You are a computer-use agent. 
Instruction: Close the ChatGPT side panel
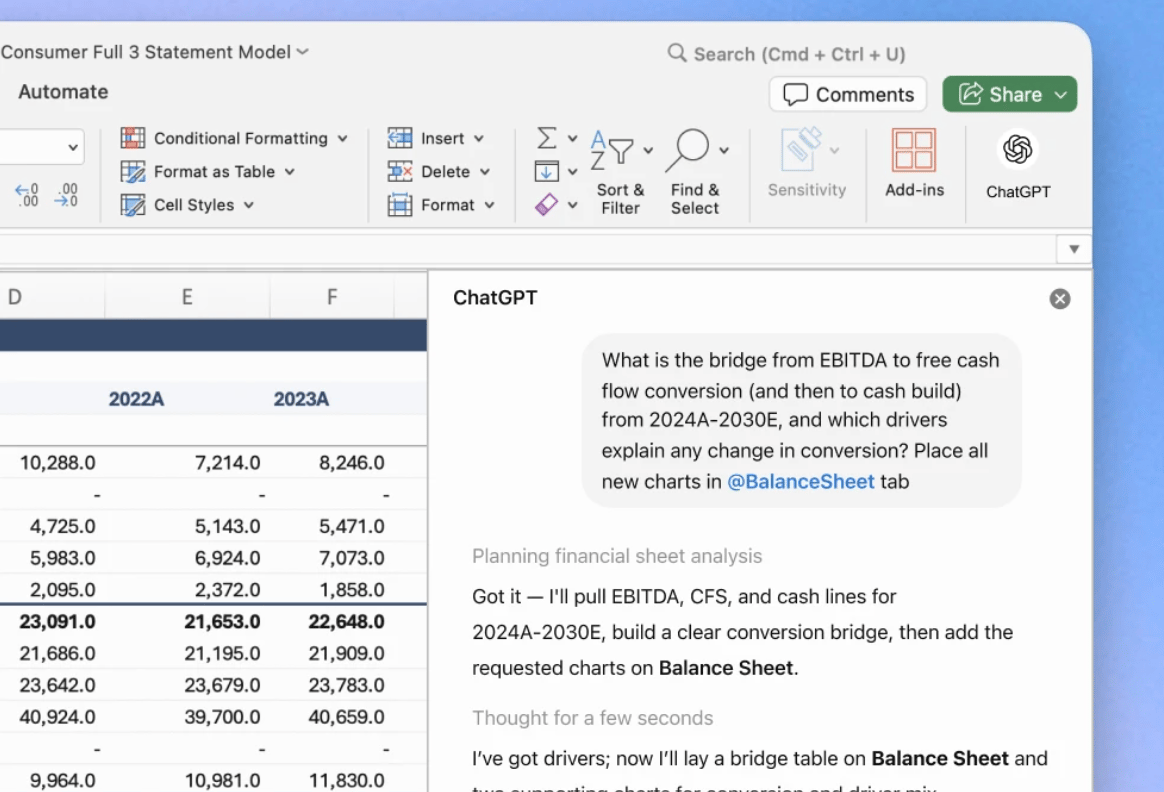click(x=1060, y=299)
